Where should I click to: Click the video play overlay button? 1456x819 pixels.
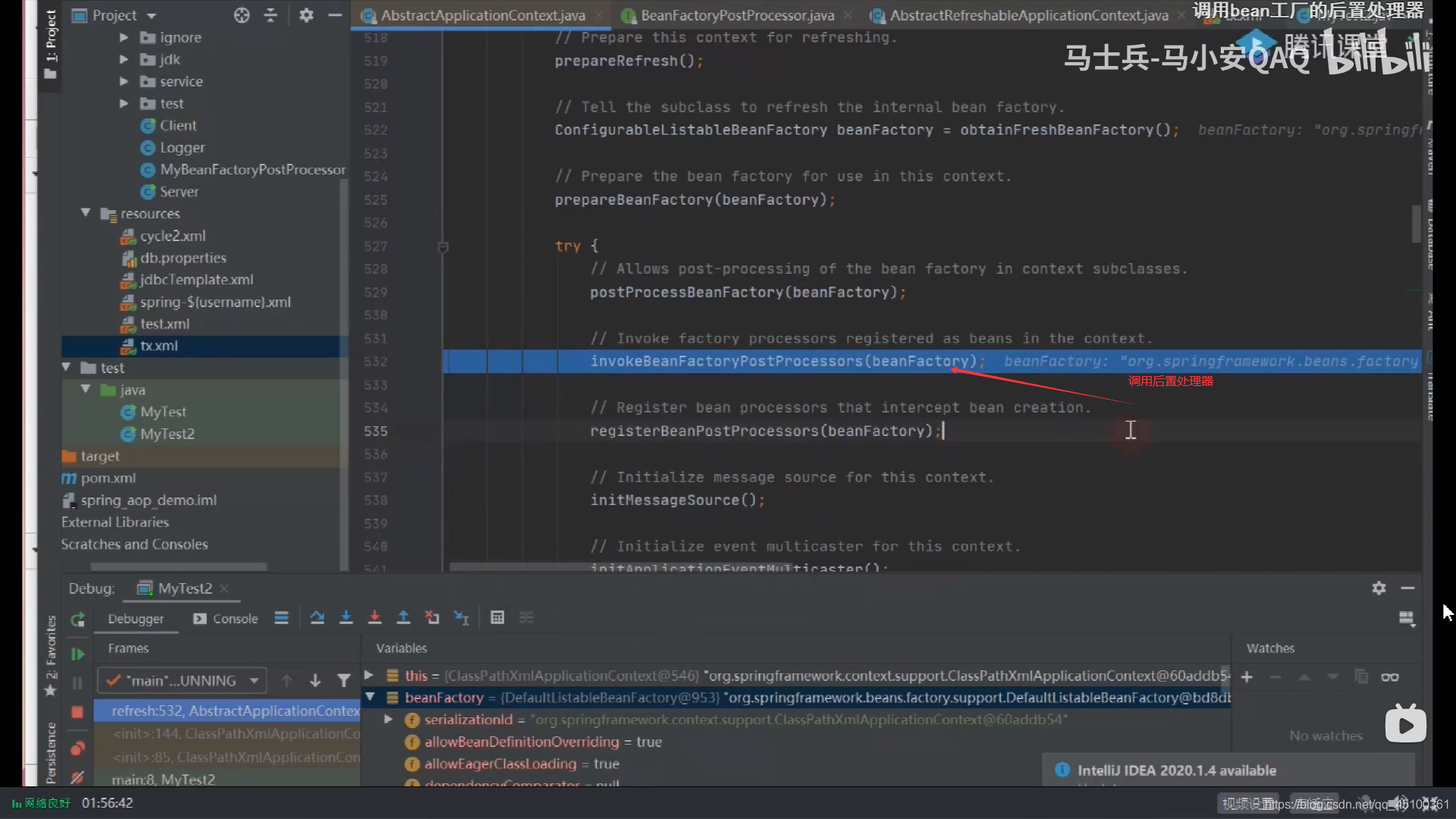tap(1405, 724)
